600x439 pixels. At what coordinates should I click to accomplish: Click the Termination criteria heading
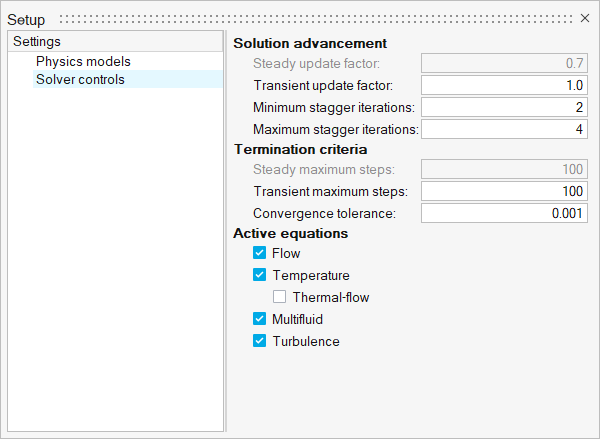click(300, 149)
